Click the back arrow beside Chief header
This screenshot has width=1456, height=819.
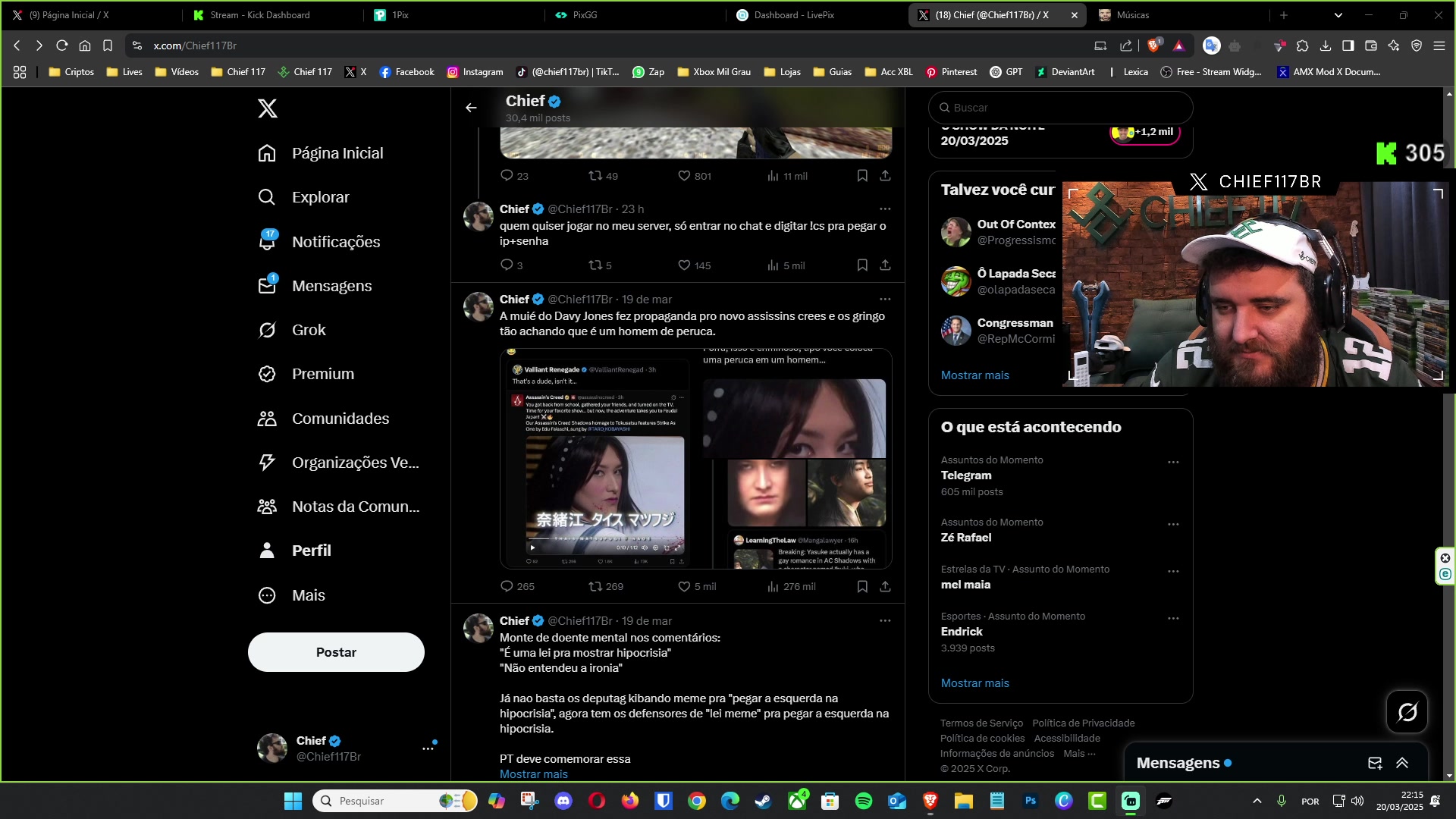click(x=471, y=108)
